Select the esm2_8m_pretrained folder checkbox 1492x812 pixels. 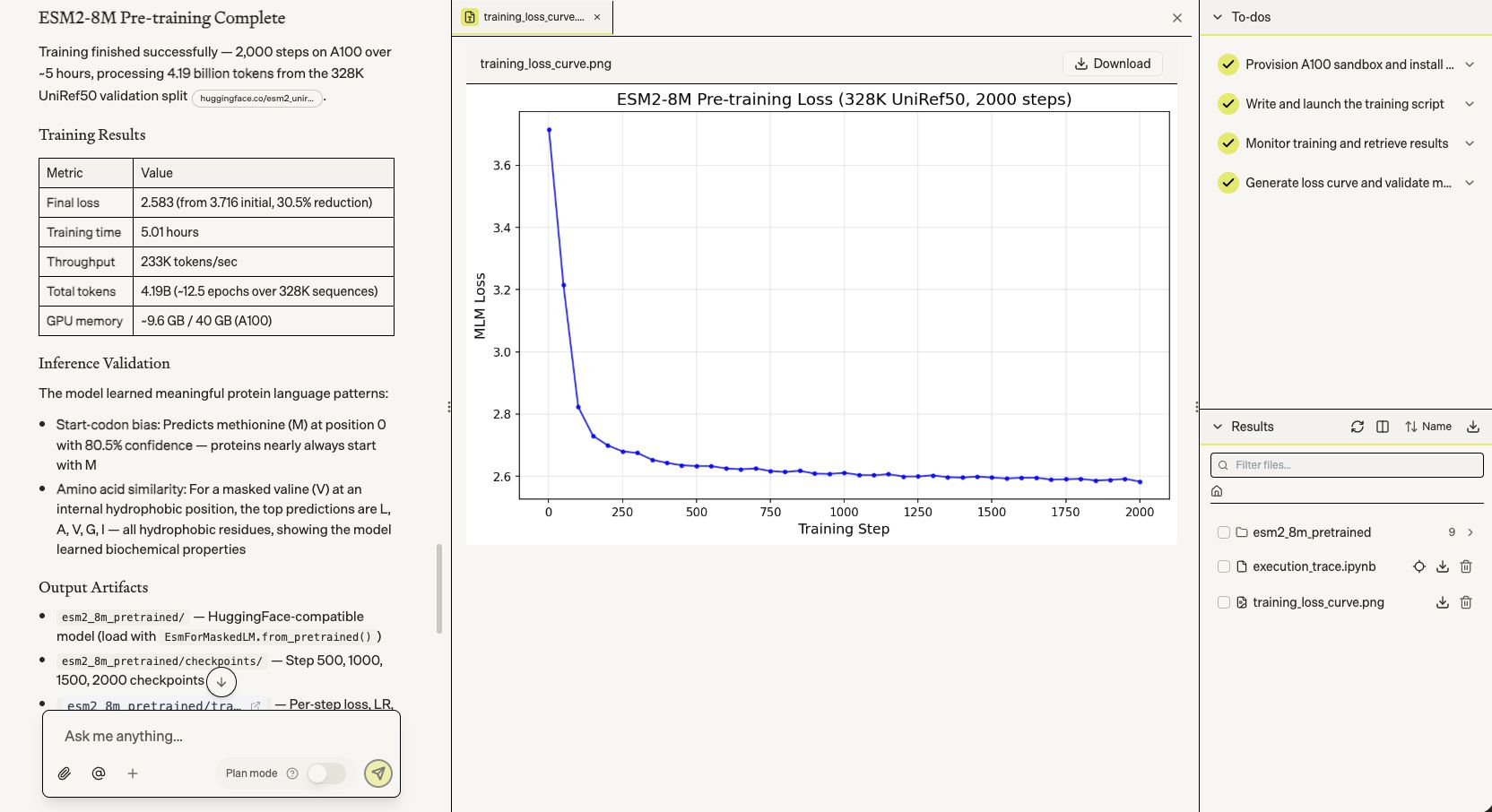1224,532
